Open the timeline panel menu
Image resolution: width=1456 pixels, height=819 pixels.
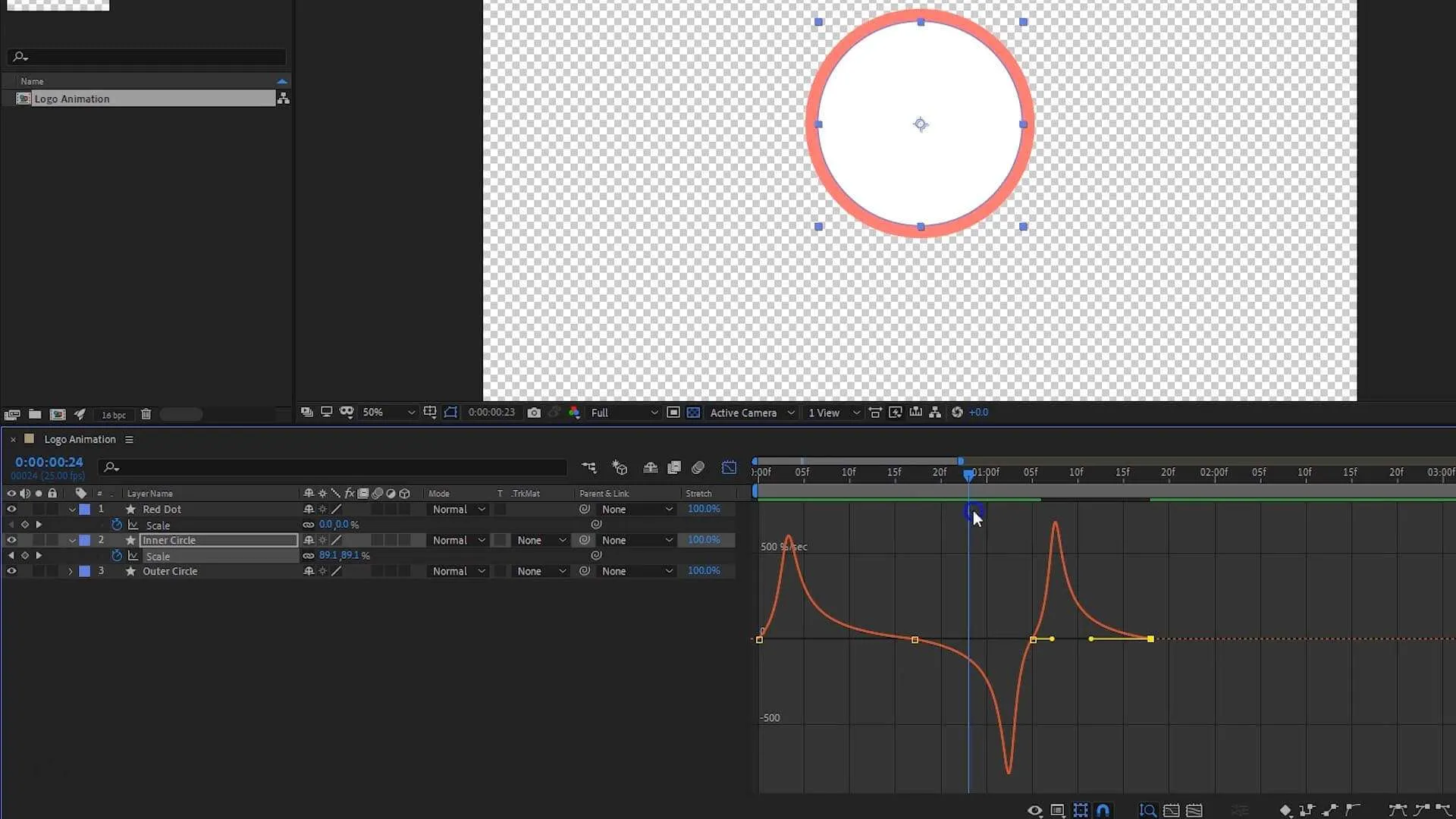pos(129,439)
